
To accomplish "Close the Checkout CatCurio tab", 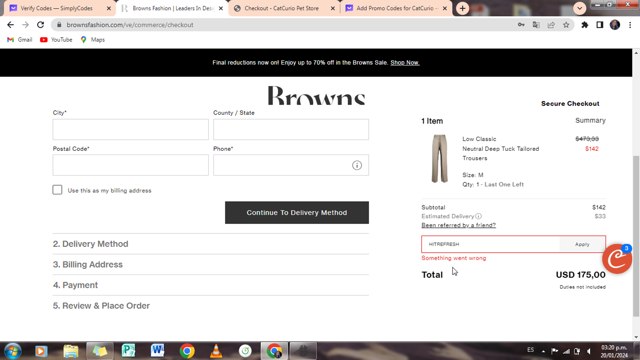I will point(333,8).
